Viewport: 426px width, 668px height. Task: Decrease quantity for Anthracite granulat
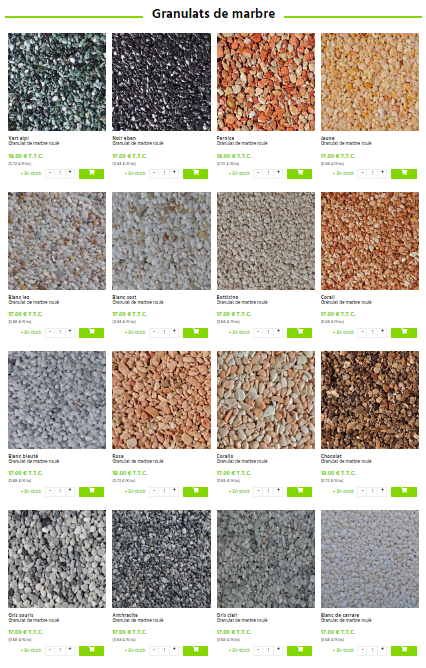pos(154,651)
